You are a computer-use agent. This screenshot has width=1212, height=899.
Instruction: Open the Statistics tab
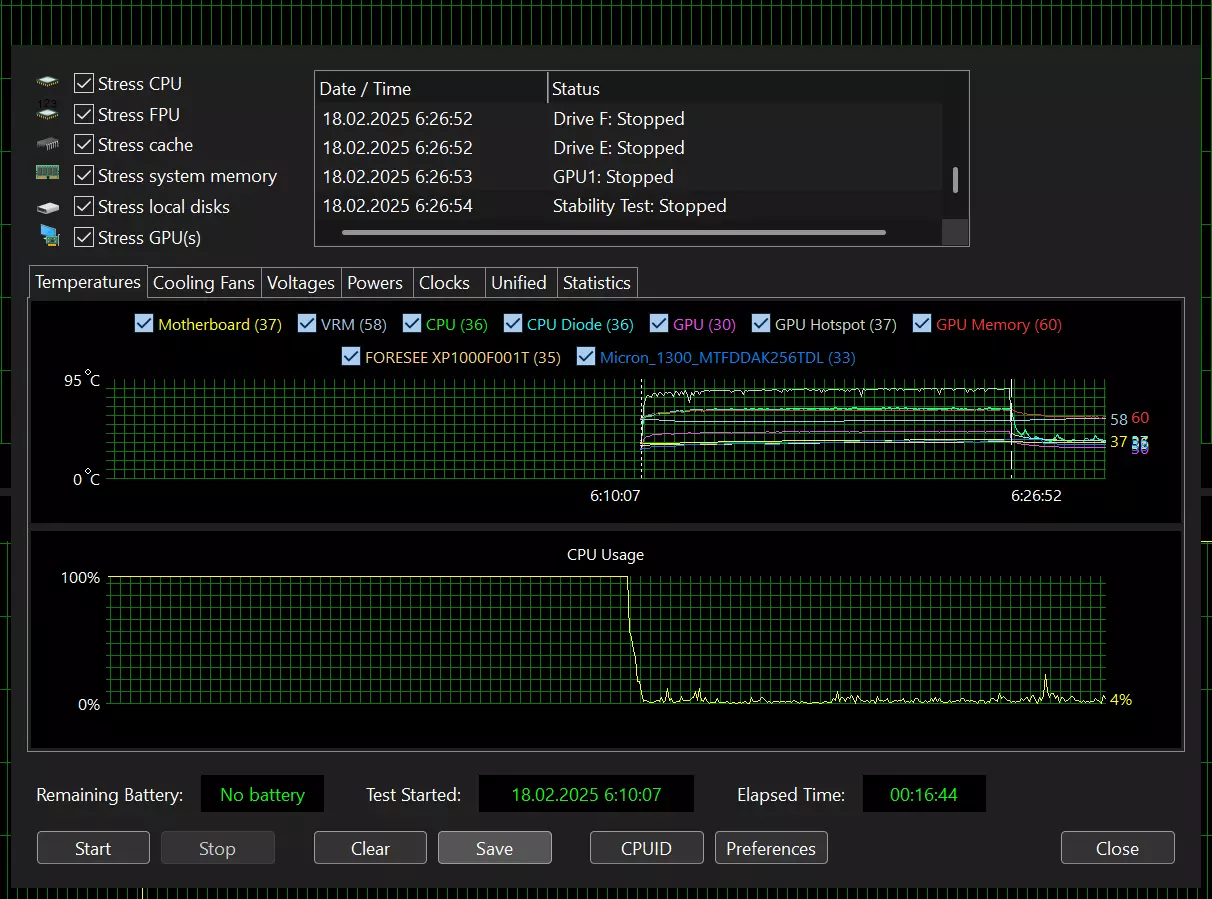click(597, 283)
